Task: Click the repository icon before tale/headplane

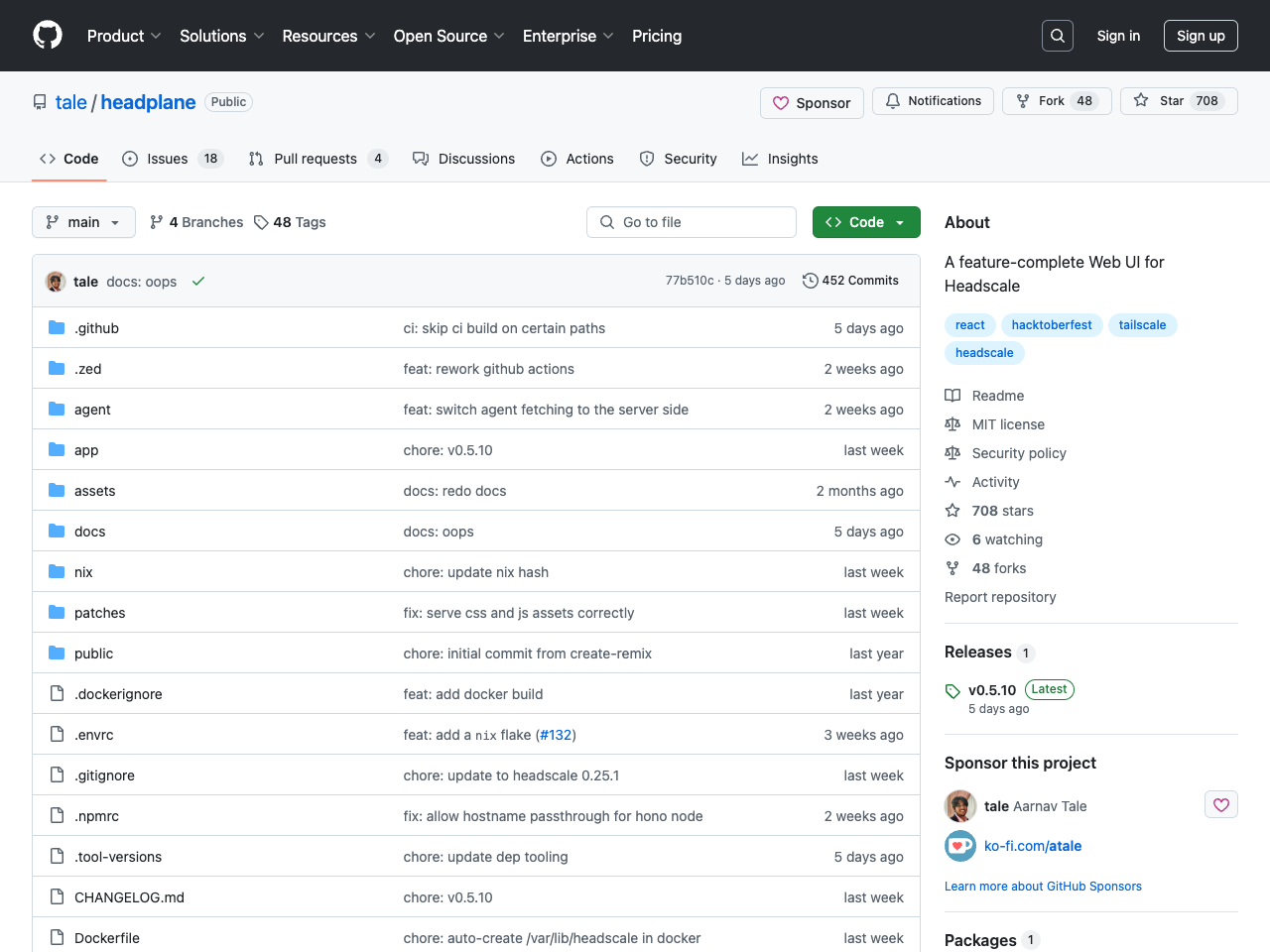Action: [40, 102]
